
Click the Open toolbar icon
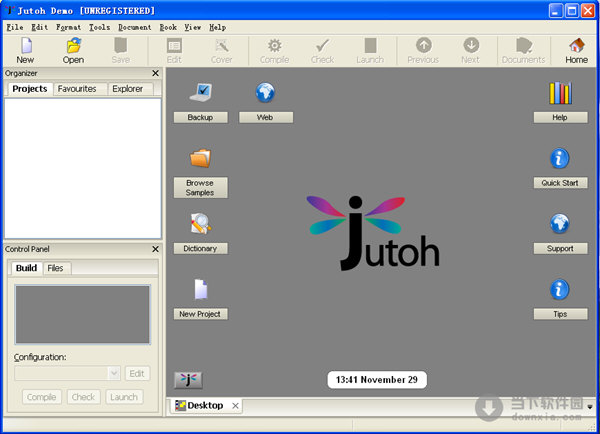[73, 46]
